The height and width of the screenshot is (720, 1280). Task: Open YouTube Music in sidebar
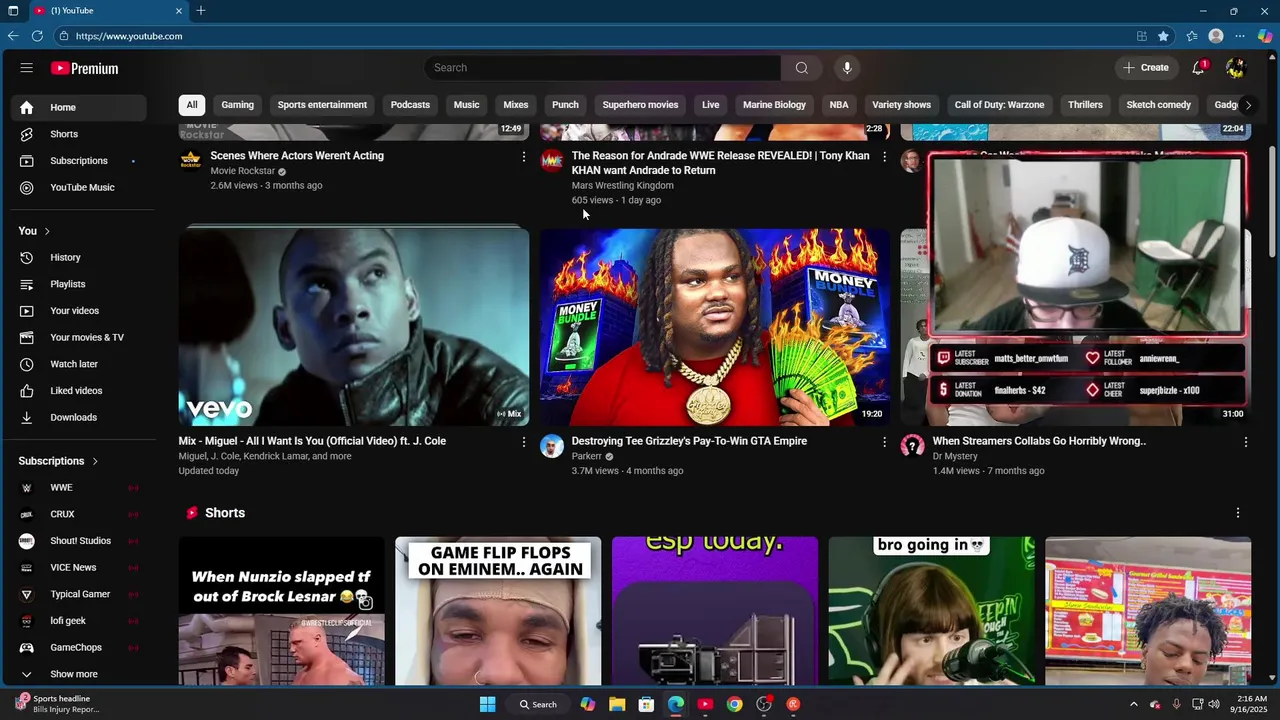point(78,187)
